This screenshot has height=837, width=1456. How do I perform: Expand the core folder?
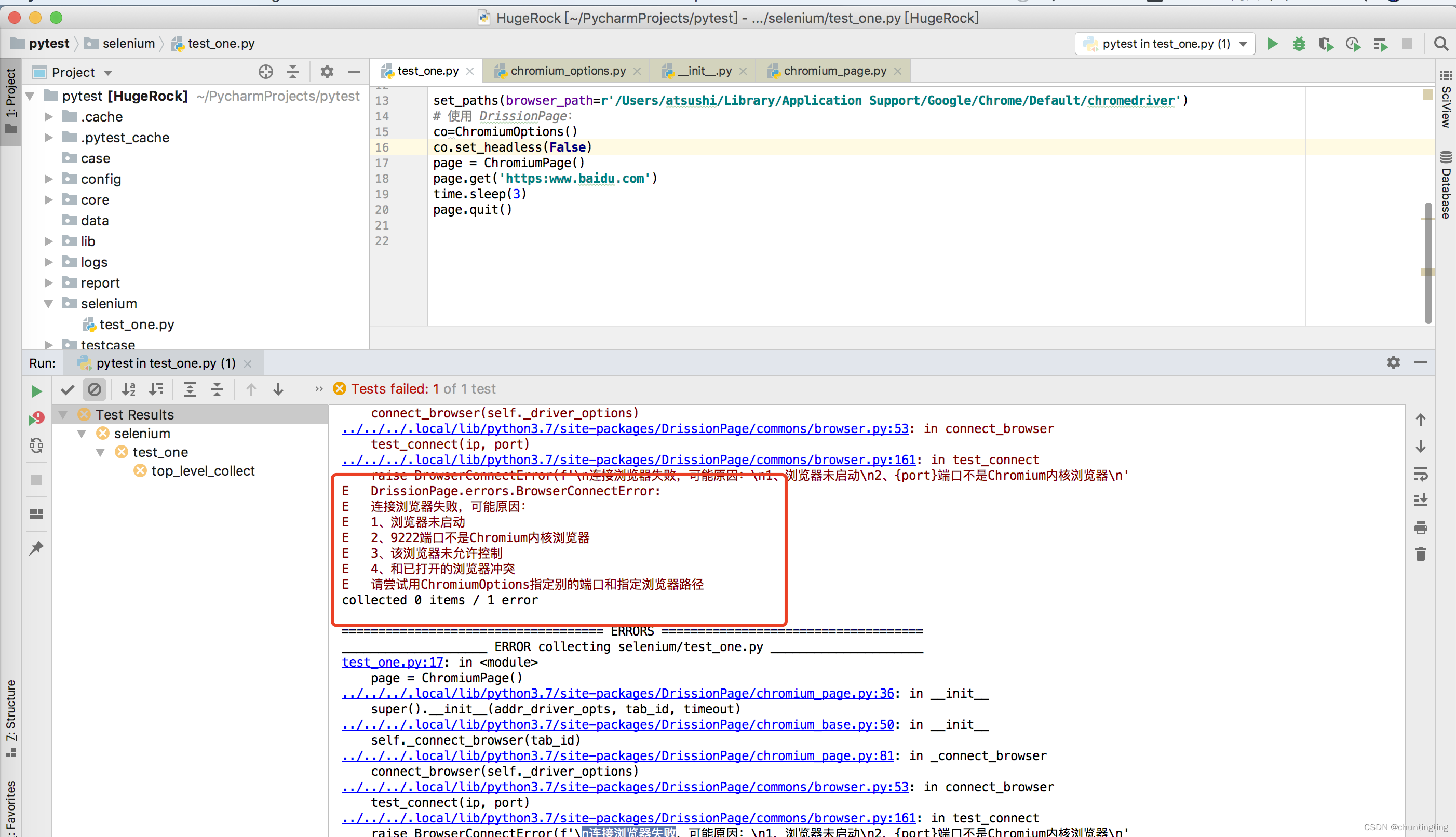tap(49, 199)
